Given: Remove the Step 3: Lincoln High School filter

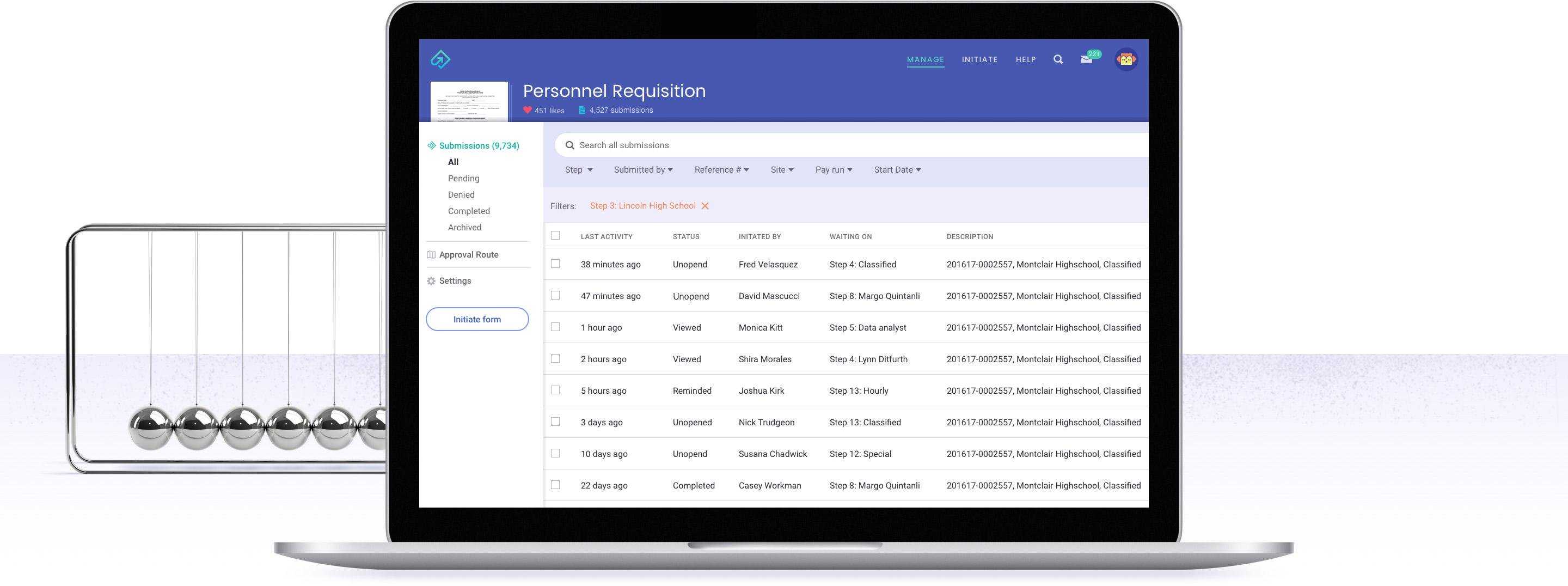Looking at the screenshot, I should pos(705,206).
